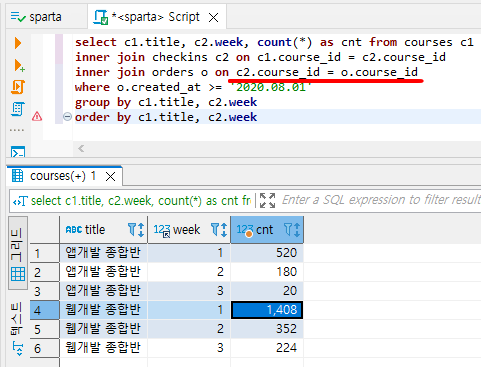The image size is (481, 367).
Task: Select row number 5
Action: pos(45,329)
